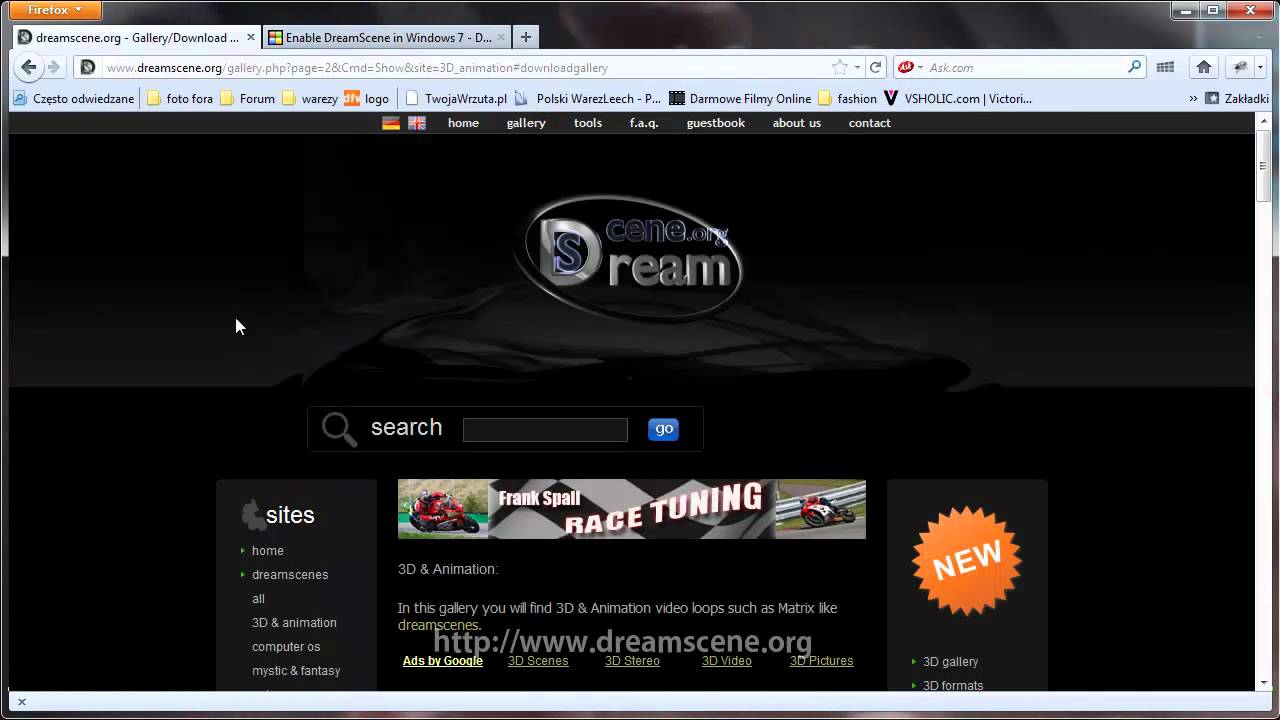This screenshot has height=720, width=1280.
Task: Switch site language to German flag
Action: 391,123
